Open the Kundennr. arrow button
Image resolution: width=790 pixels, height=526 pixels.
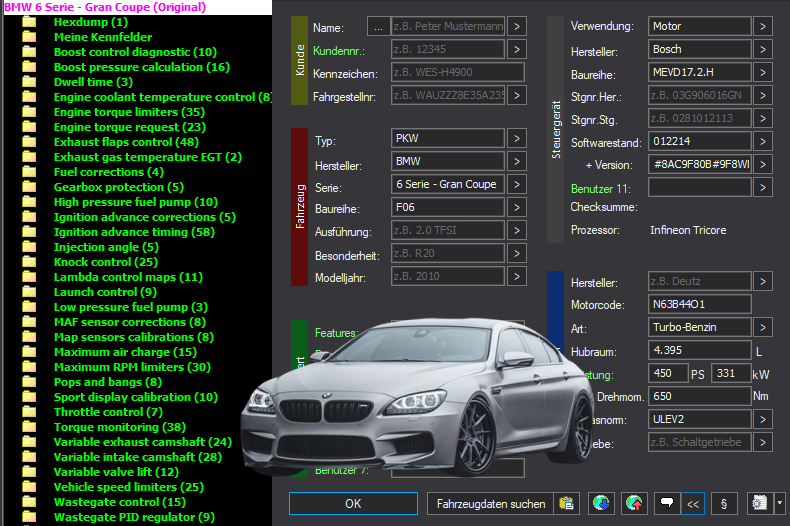click(517, 49)
